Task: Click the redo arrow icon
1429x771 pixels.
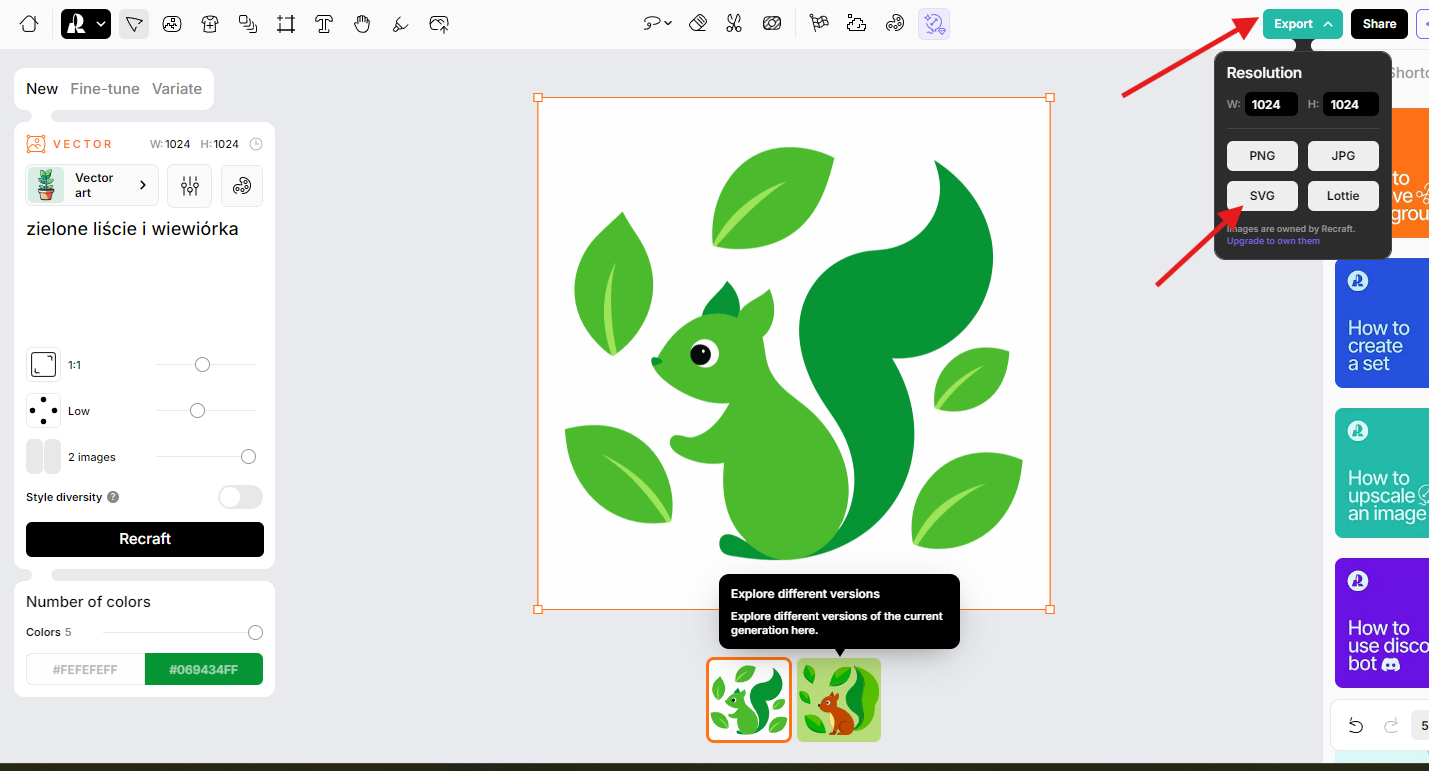Action: tap(1391, 726)
